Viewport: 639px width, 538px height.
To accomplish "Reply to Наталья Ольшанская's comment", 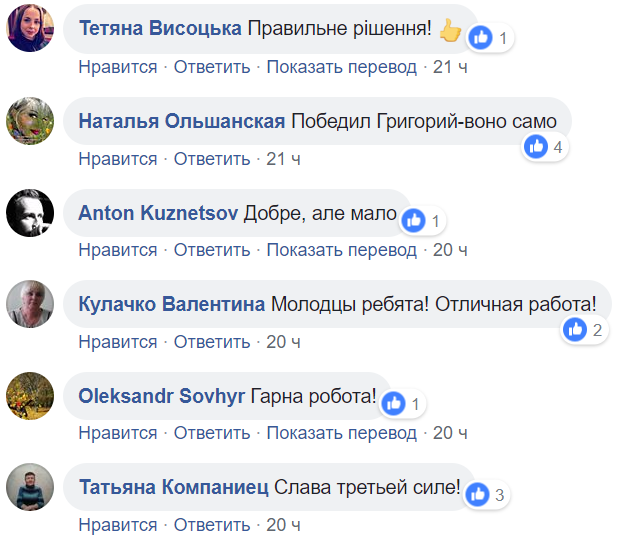I will [211, 159].
